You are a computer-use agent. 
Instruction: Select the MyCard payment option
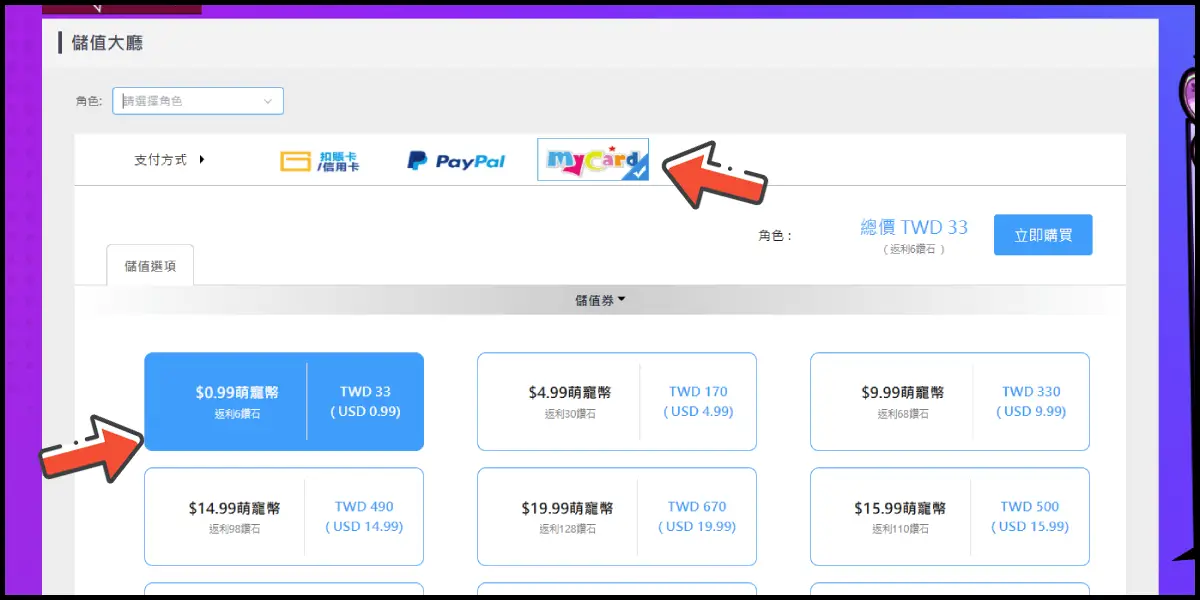(x=593, y=160)
